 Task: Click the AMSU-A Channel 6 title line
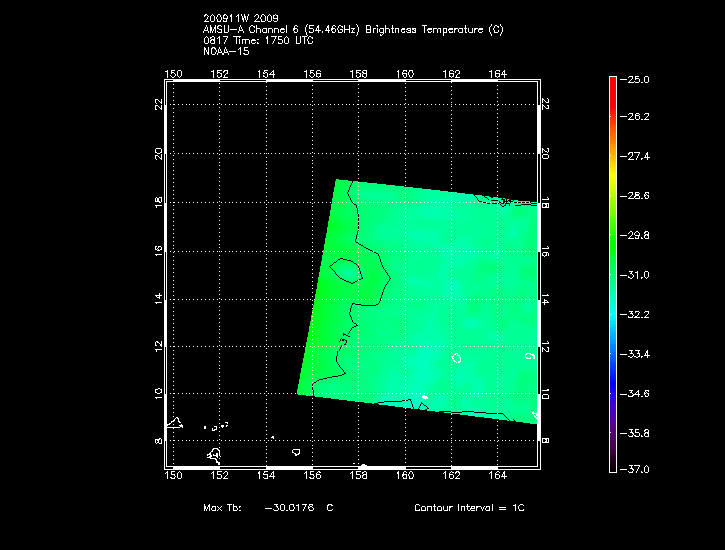pyautogui.click(x=353, y=30)
